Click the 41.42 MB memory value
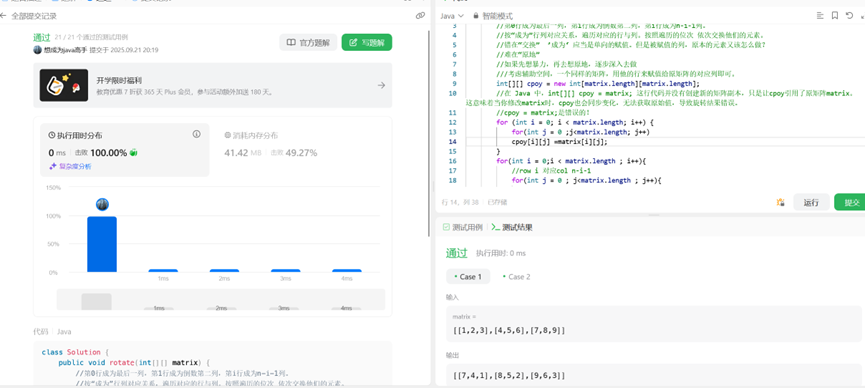Screen dimensions: 865x388 [243, 152]
